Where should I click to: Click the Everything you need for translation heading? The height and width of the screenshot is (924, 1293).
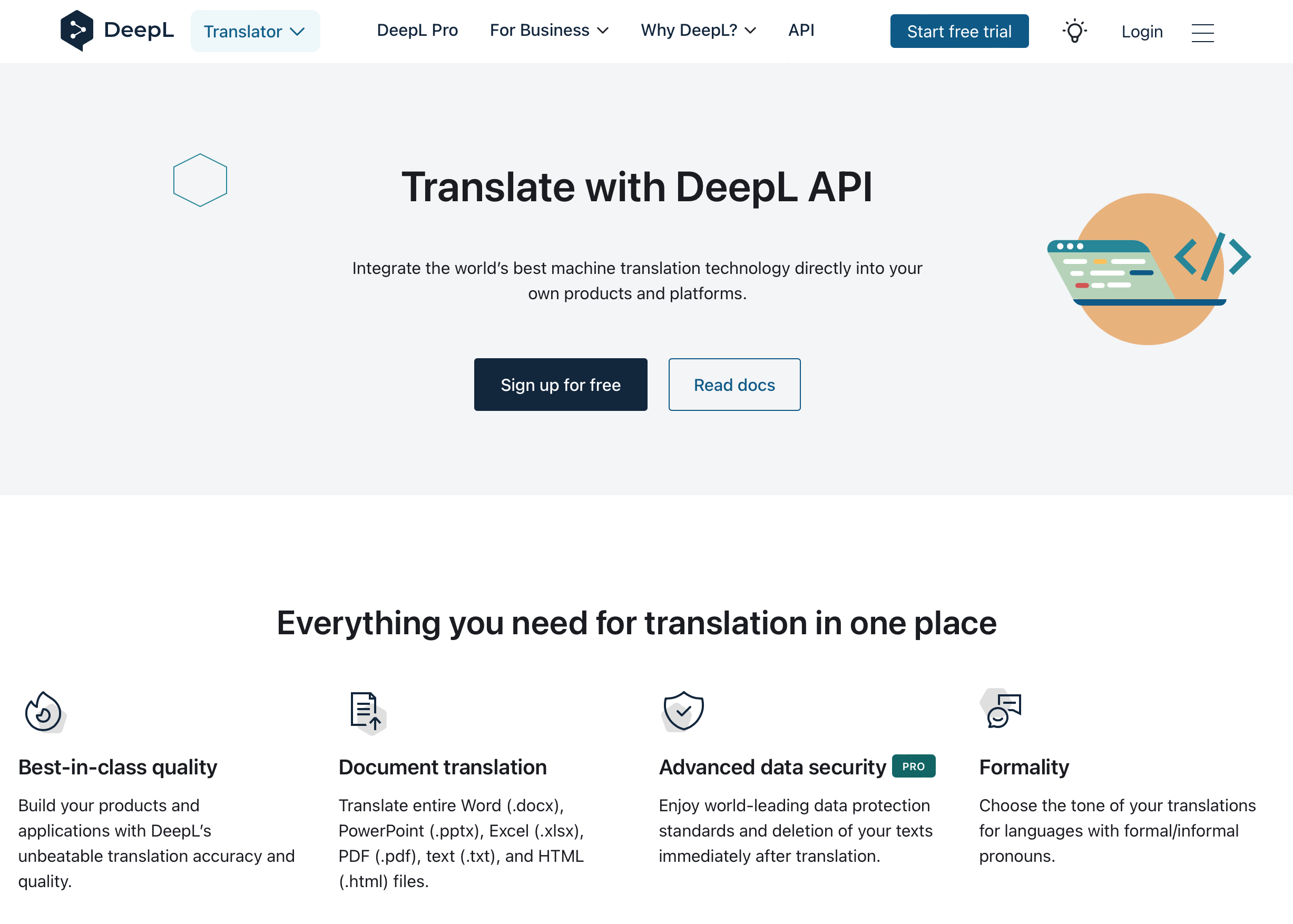[x=636, y=623]
